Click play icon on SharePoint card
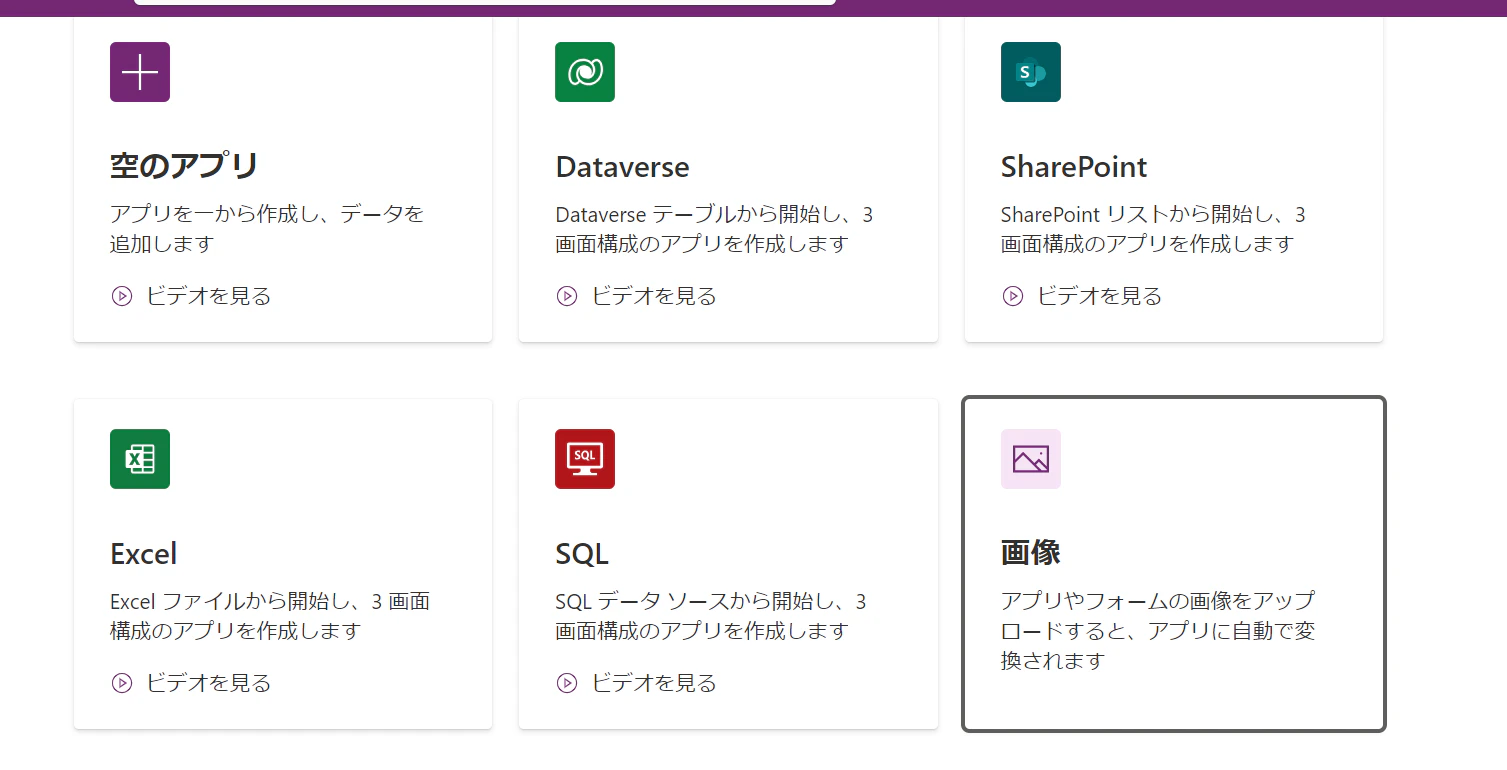Image resolution: width=1507 pixels, height=770 pixels. [x=1013, y=296]
